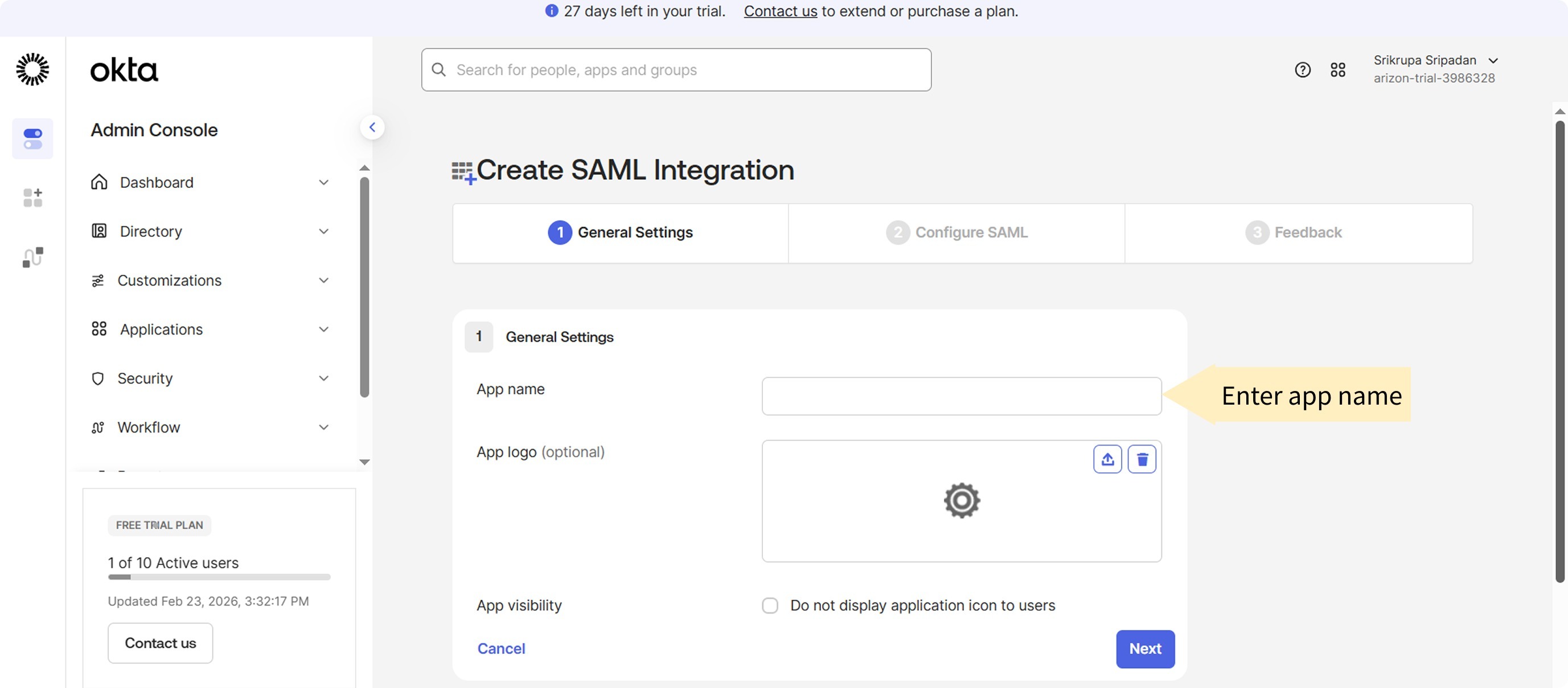The width and height of the screenshot is (1568, 688).
Task: Click the Okta sunburst logo icon
Action: (32, 69)
